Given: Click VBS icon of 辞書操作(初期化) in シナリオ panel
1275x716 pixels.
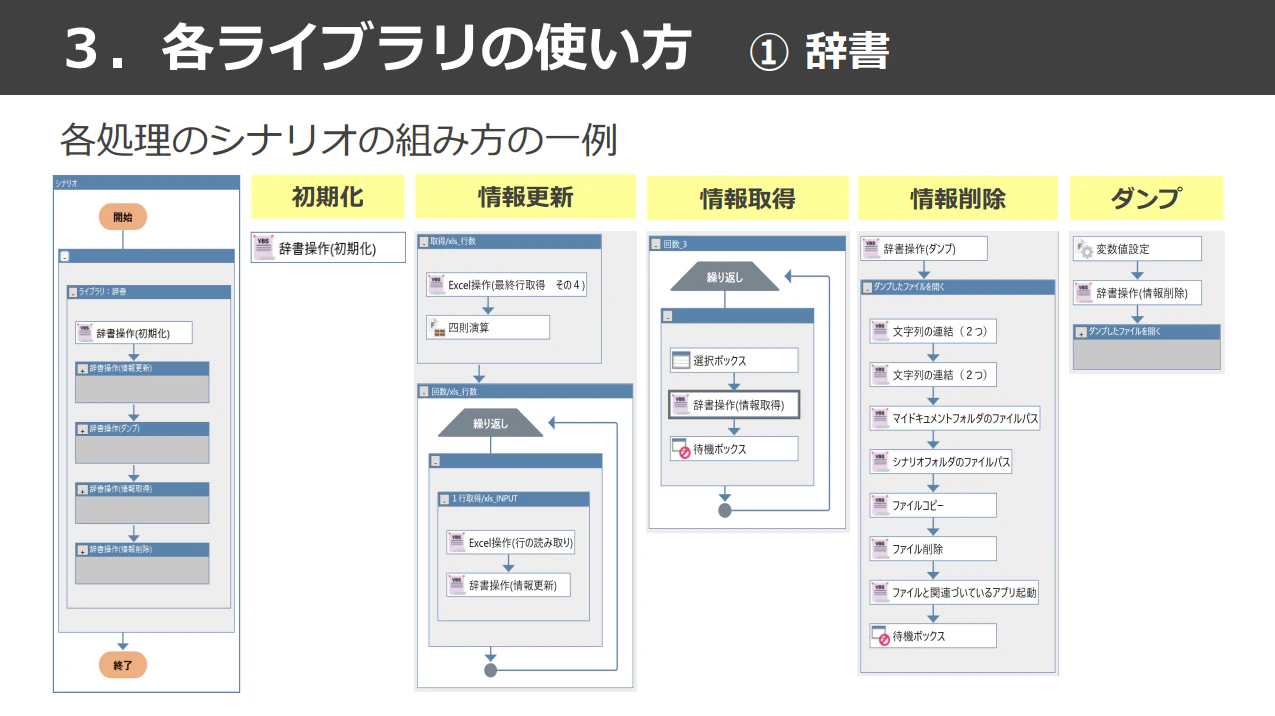Looking at the screenshot, I should [x=85, y=333].
